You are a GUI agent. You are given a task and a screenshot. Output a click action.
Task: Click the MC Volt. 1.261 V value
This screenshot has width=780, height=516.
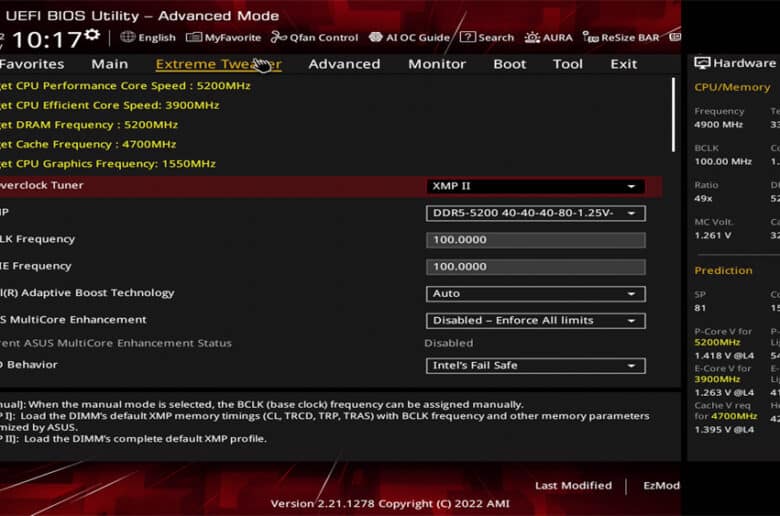[712, 235]
